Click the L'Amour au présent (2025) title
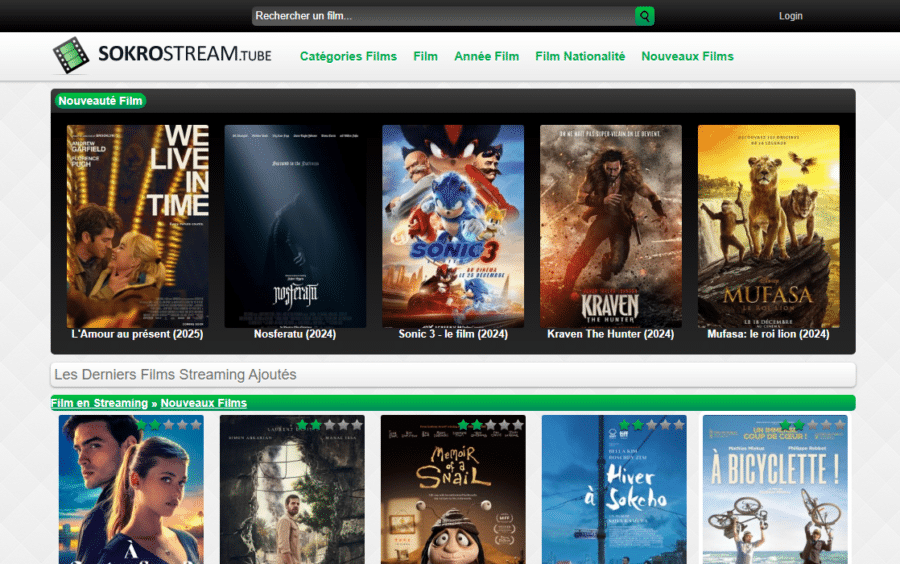900x564 pixels. point(137,334)
